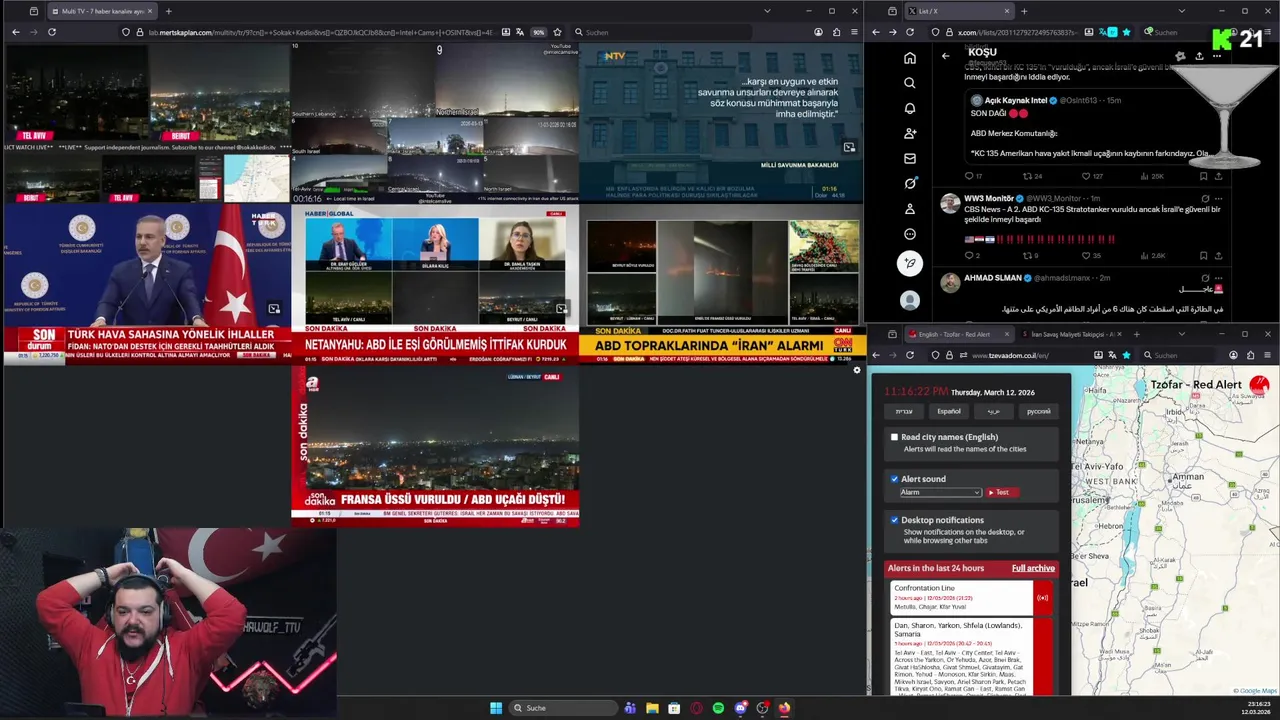
Task: Switch to Multi TV tab
Action: pos(101,11)
